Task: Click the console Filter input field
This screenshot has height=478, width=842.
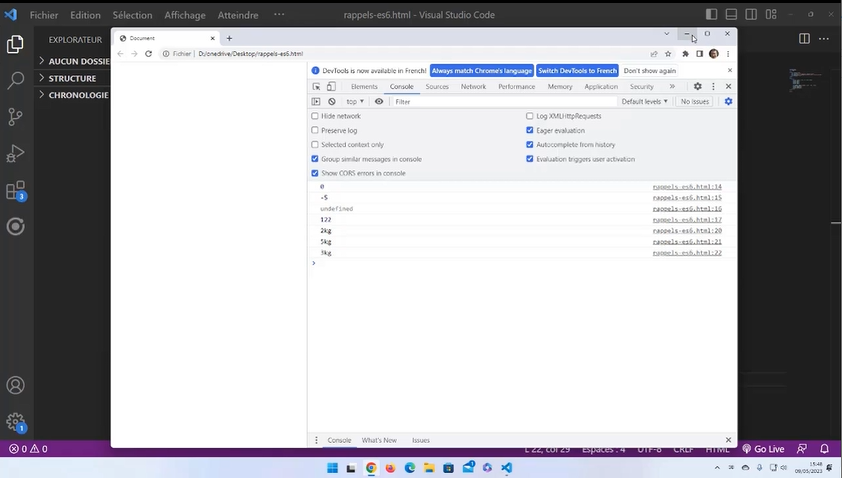Action: [x=504, y=102]
